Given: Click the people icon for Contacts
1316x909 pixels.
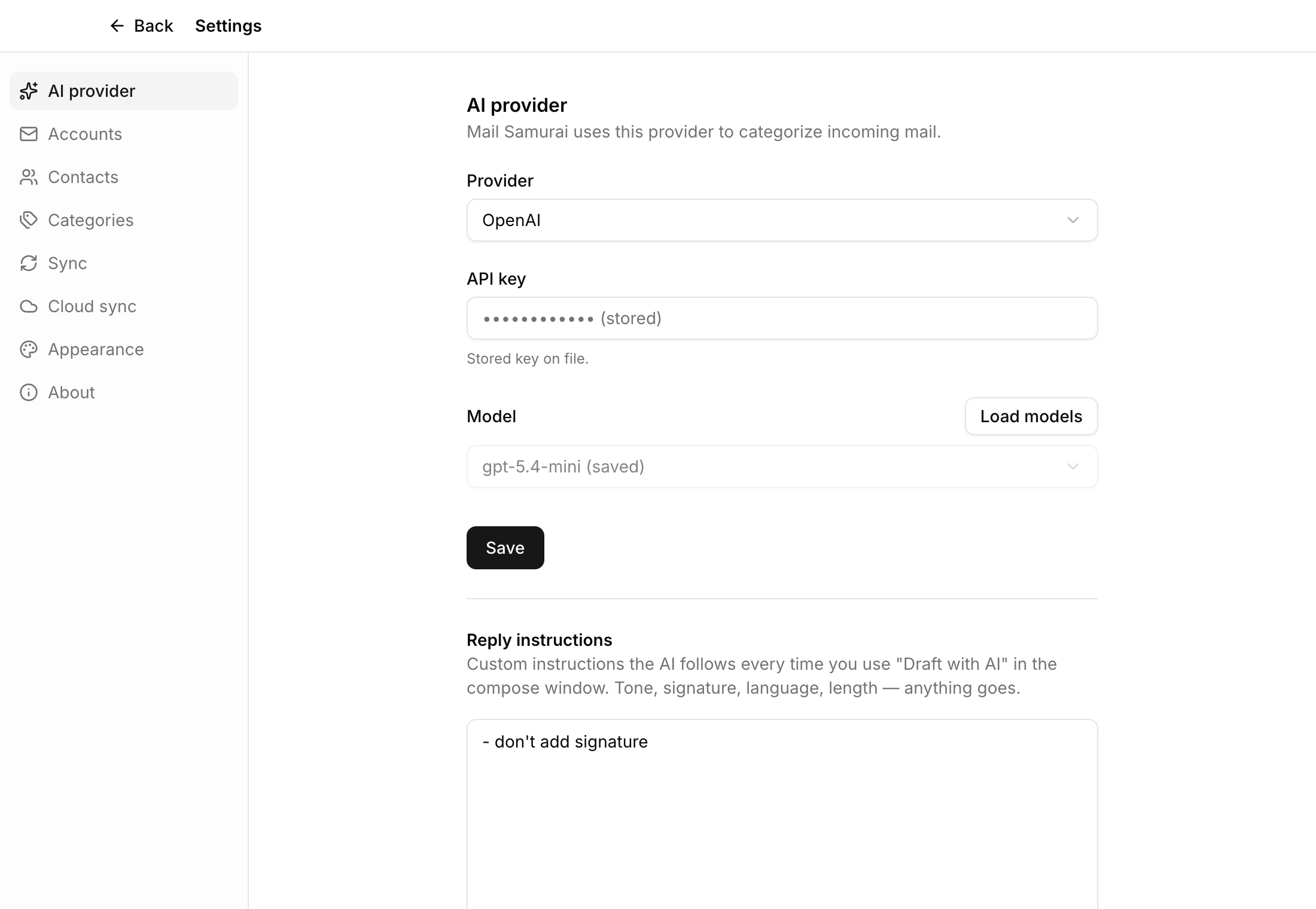Looking at the screenshot, I should tap(29, 177).
